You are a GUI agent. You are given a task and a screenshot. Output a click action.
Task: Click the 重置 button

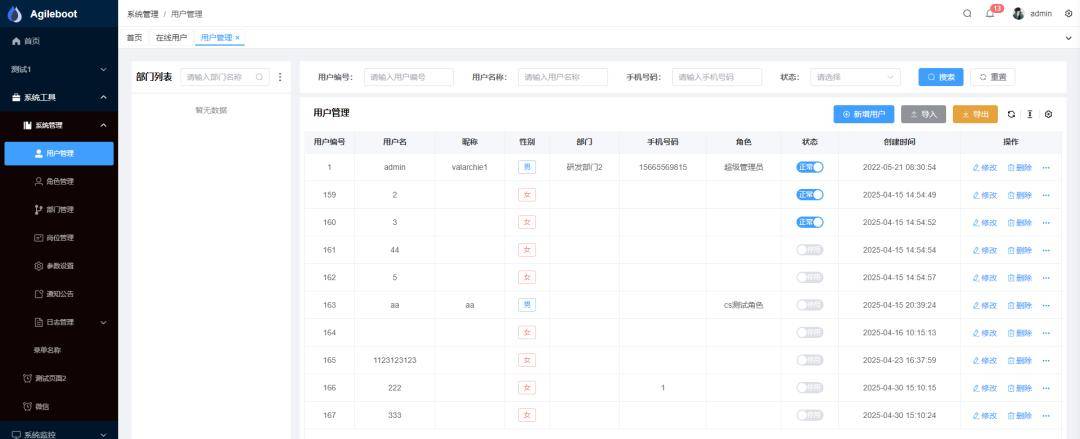[993, 77]
